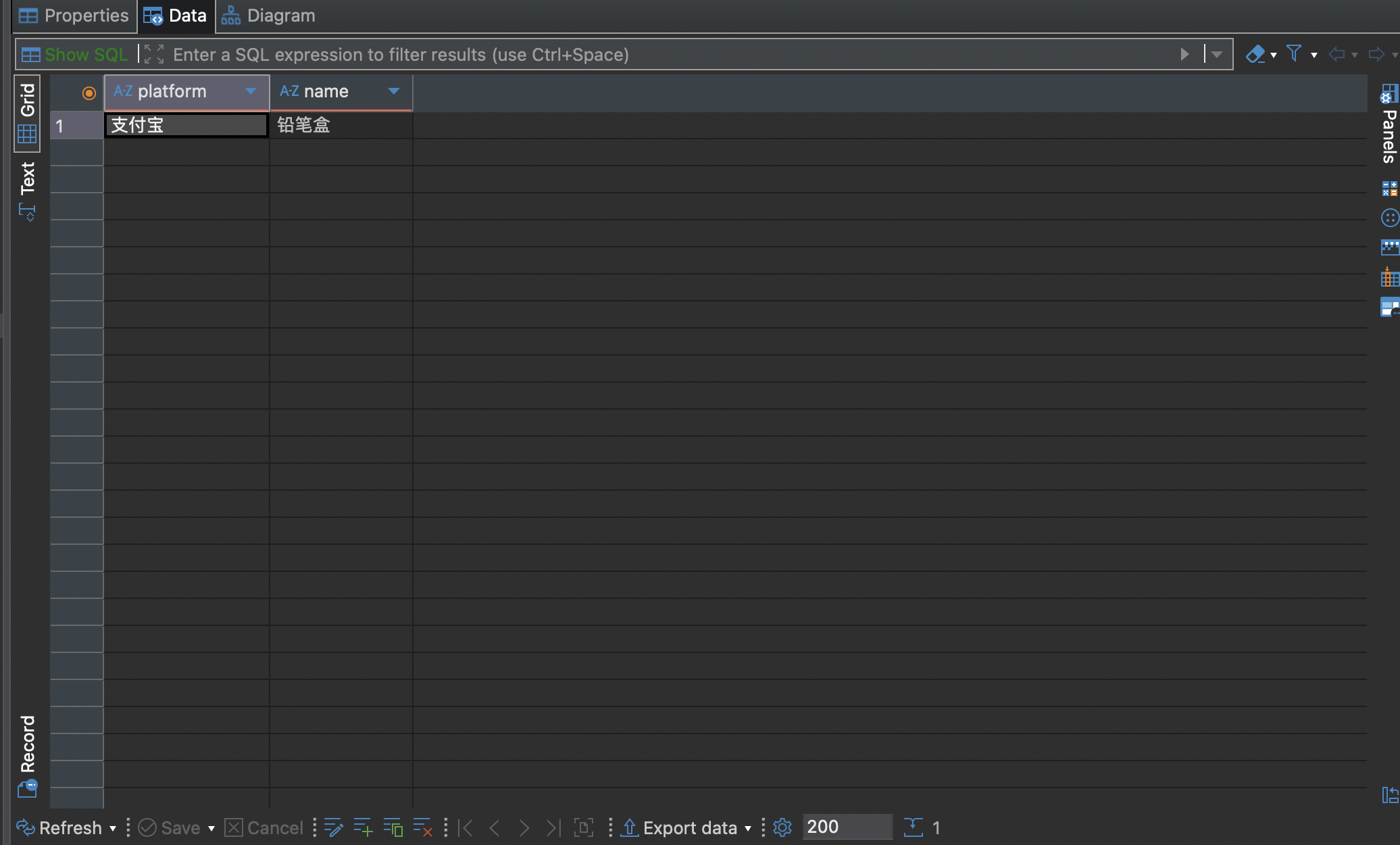Click the Save button
Viewport: 1400px width, 845px height.
pyautogui.click(x=169, y=827)
